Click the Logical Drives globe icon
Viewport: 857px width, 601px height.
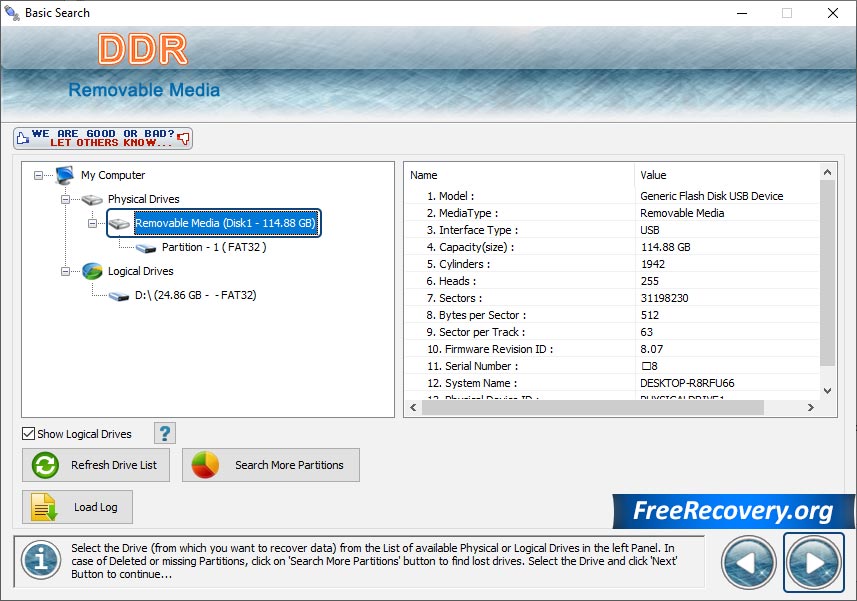point(92,271)
